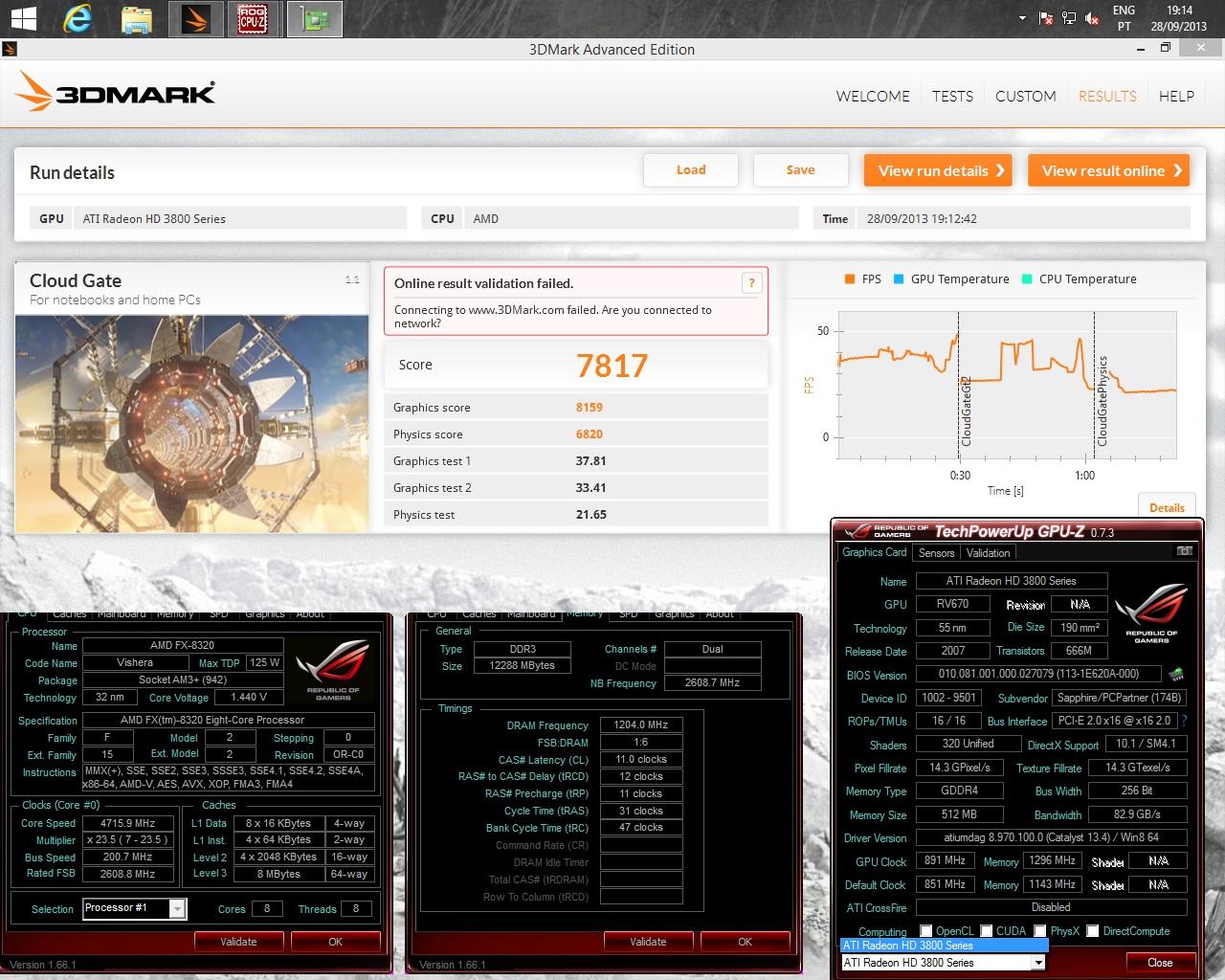
Task: Click the 3DMark logo in header
Action: [x=115, y=94]
